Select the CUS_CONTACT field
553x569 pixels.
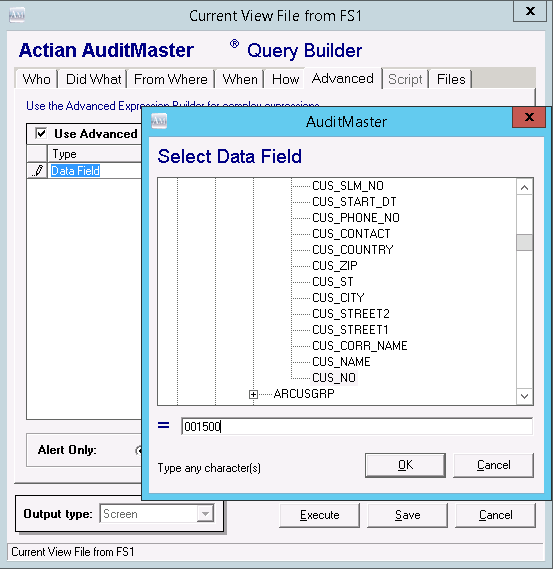(x=351, y=234)
